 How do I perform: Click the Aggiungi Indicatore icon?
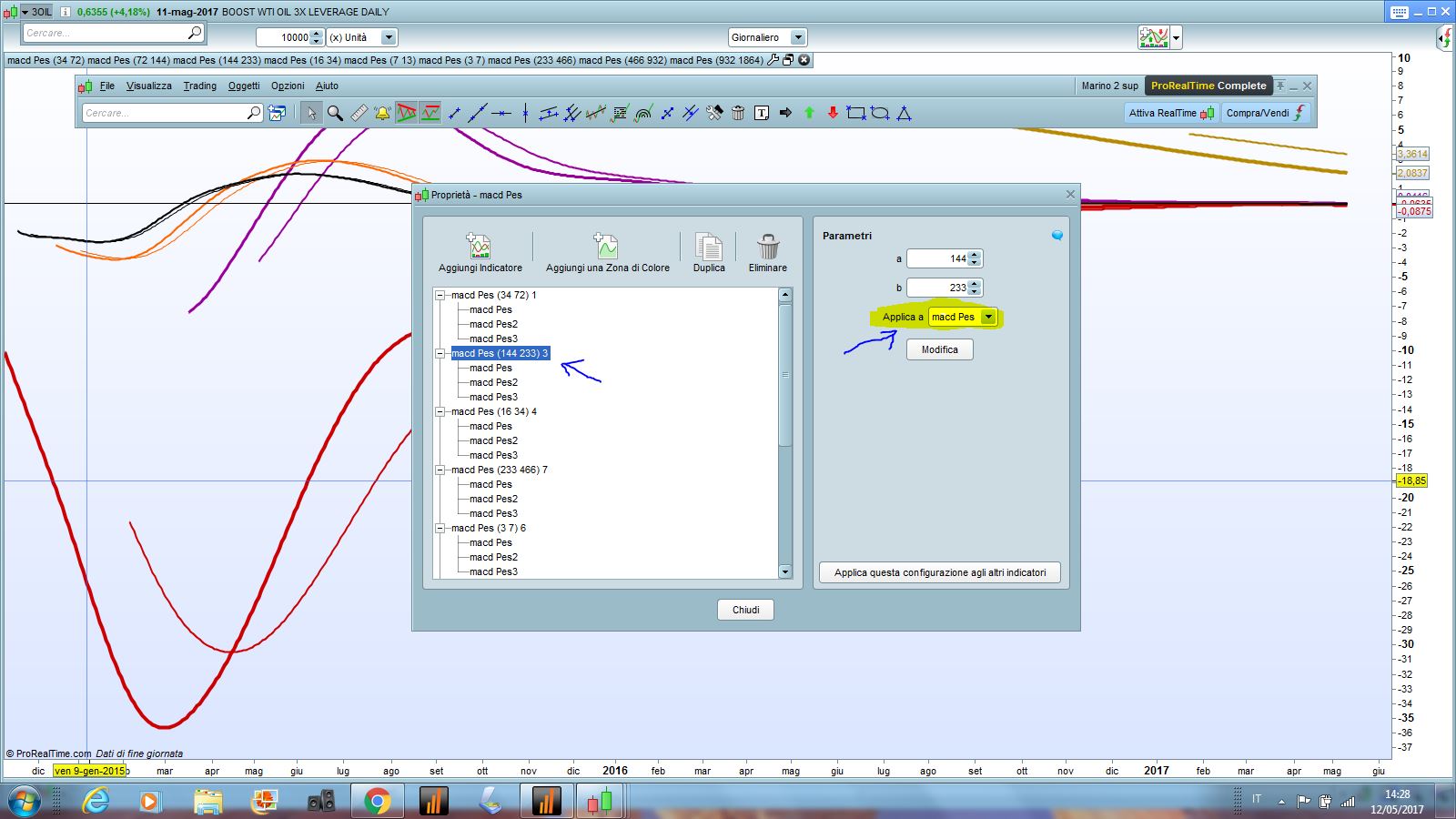(x=479, y=247)
